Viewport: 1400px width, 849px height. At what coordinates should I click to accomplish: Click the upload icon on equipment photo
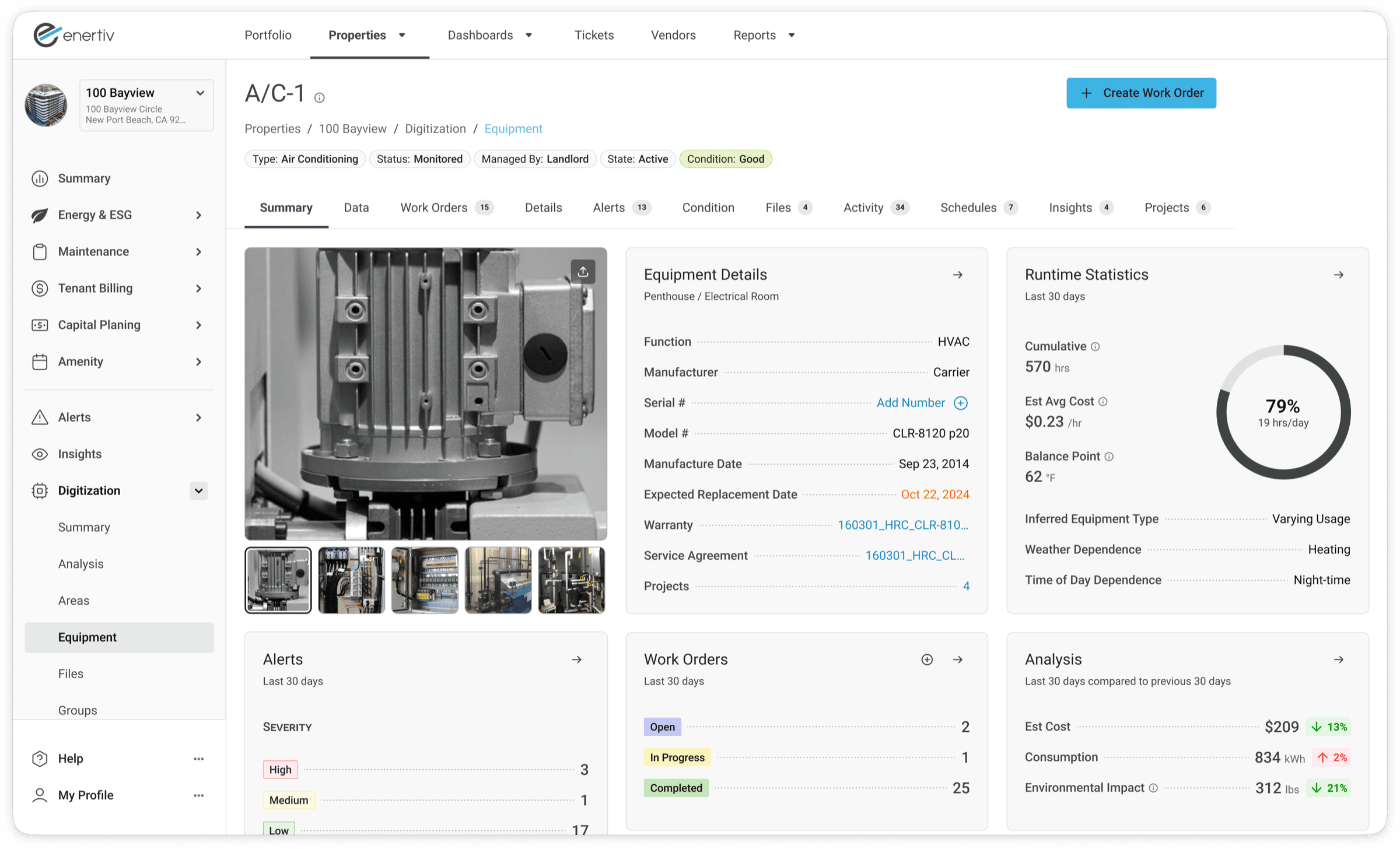click(x=583, y=272)
